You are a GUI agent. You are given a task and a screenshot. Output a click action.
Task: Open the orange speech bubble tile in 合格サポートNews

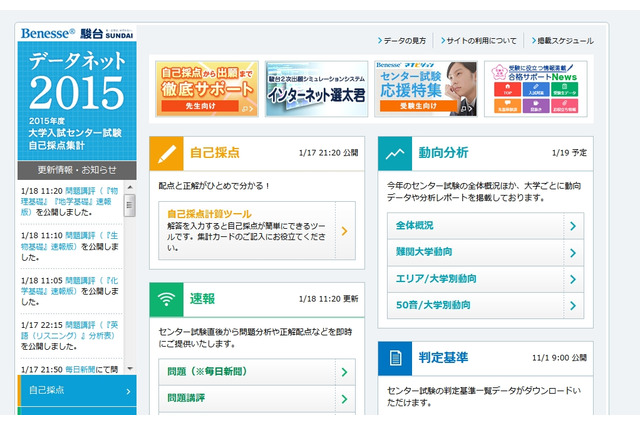tap(507, 106)
